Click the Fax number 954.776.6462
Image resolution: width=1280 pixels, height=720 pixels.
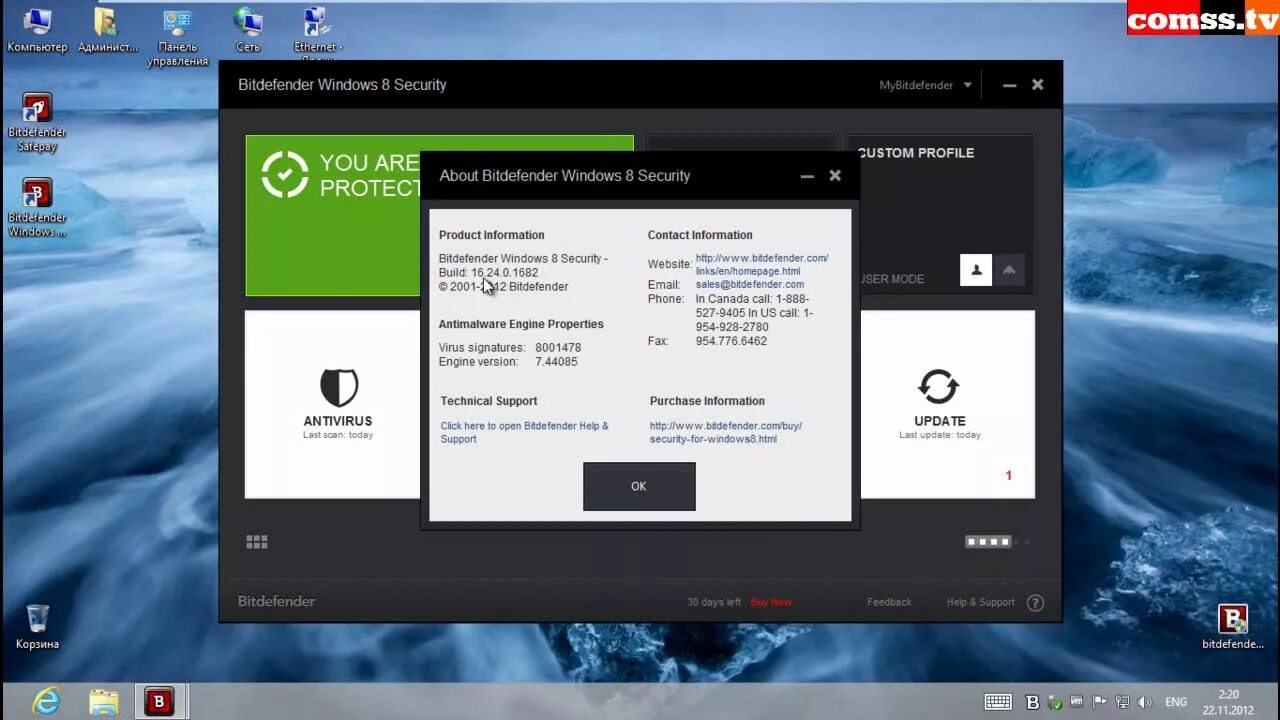731,341
